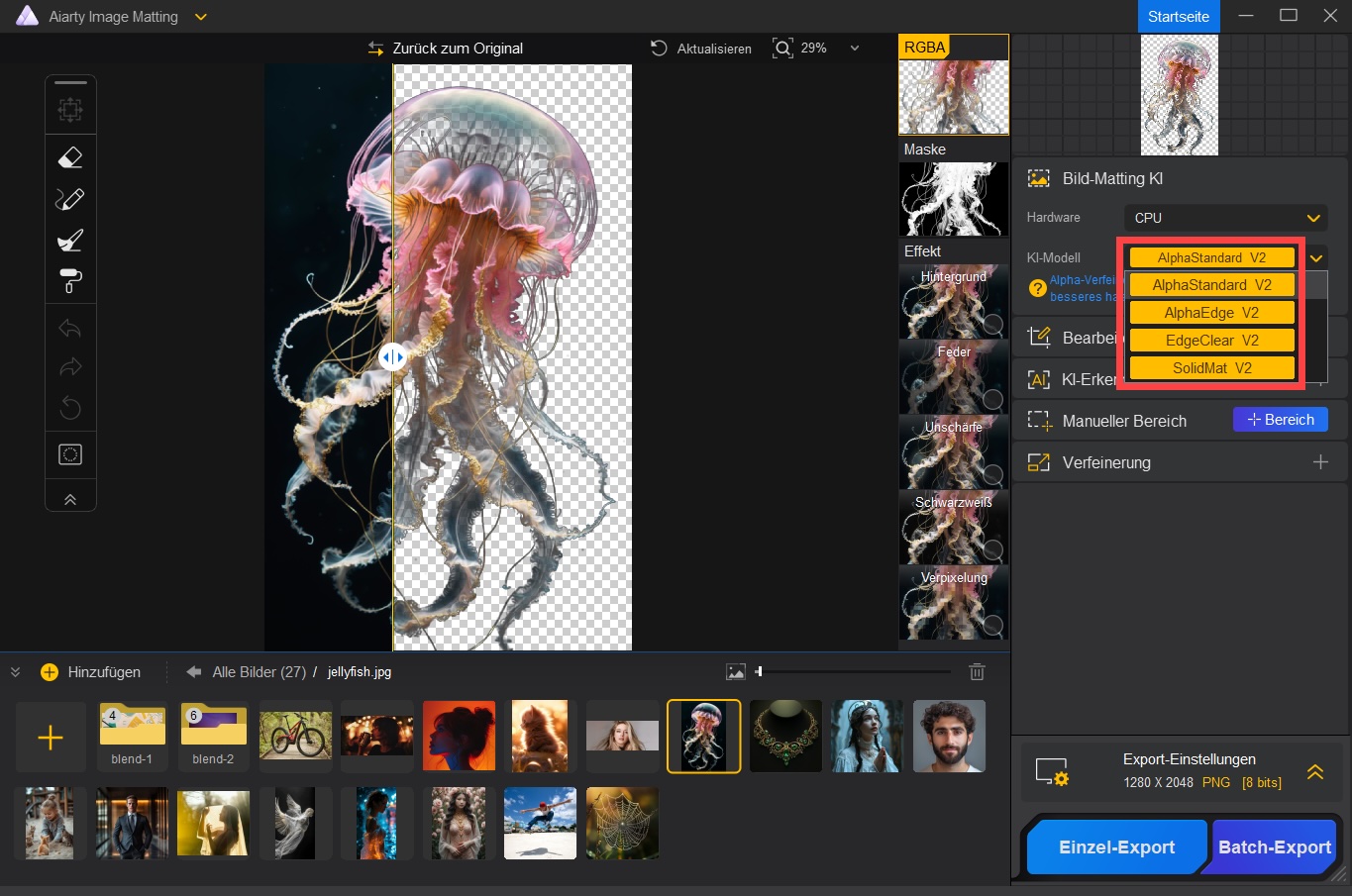Click the redo arrow icon

coord(70,367)
